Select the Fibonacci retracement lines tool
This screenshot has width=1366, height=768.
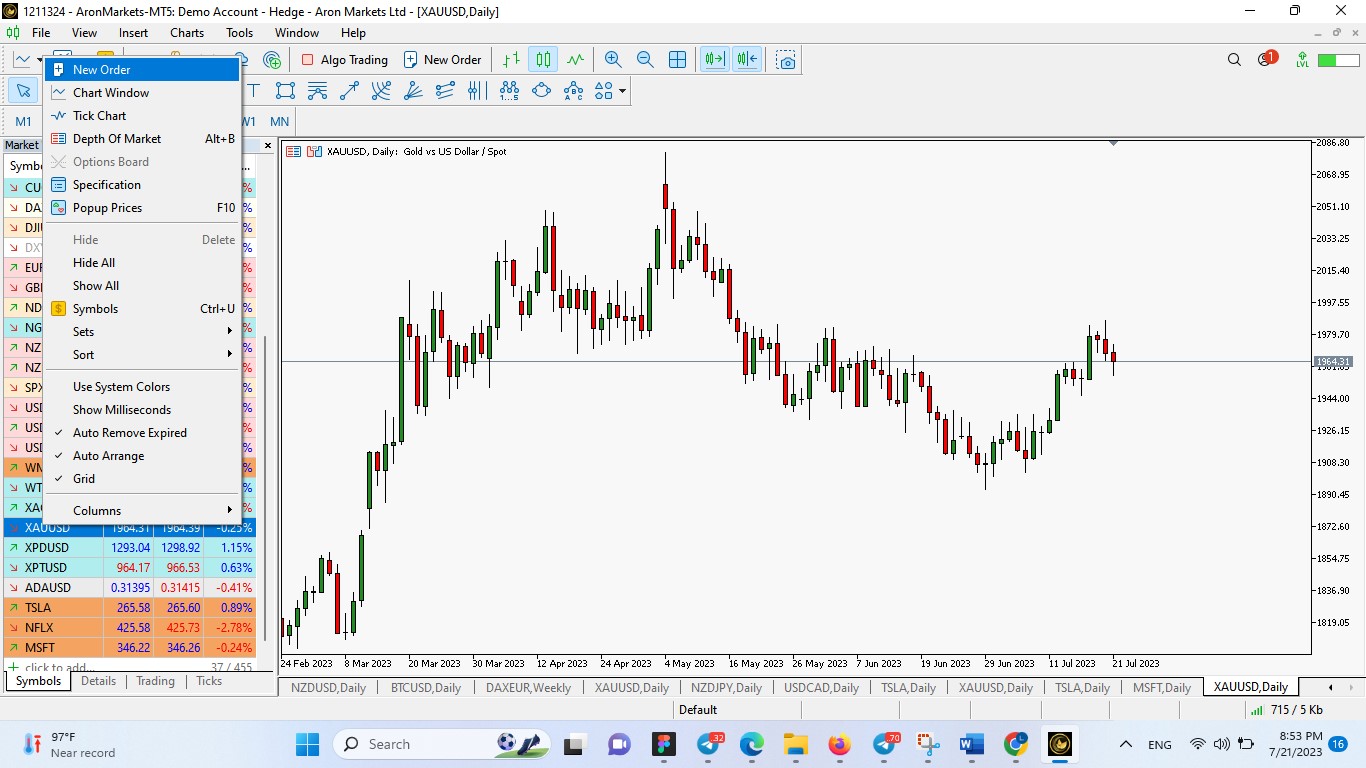317,91
